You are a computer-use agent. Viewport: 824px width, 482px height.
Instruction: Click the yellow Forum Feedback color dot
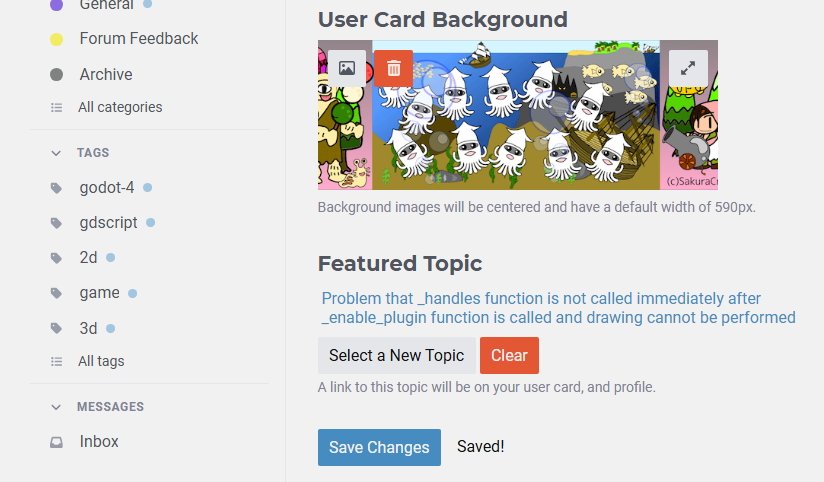click(x=57, y=40)
